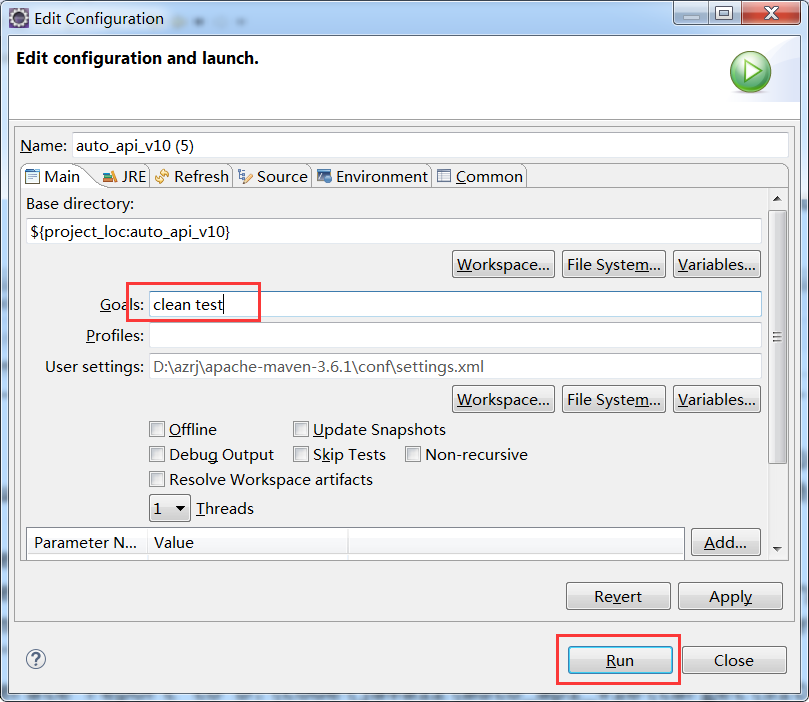Click the green launch arrow icon

[x=749, y=73]
